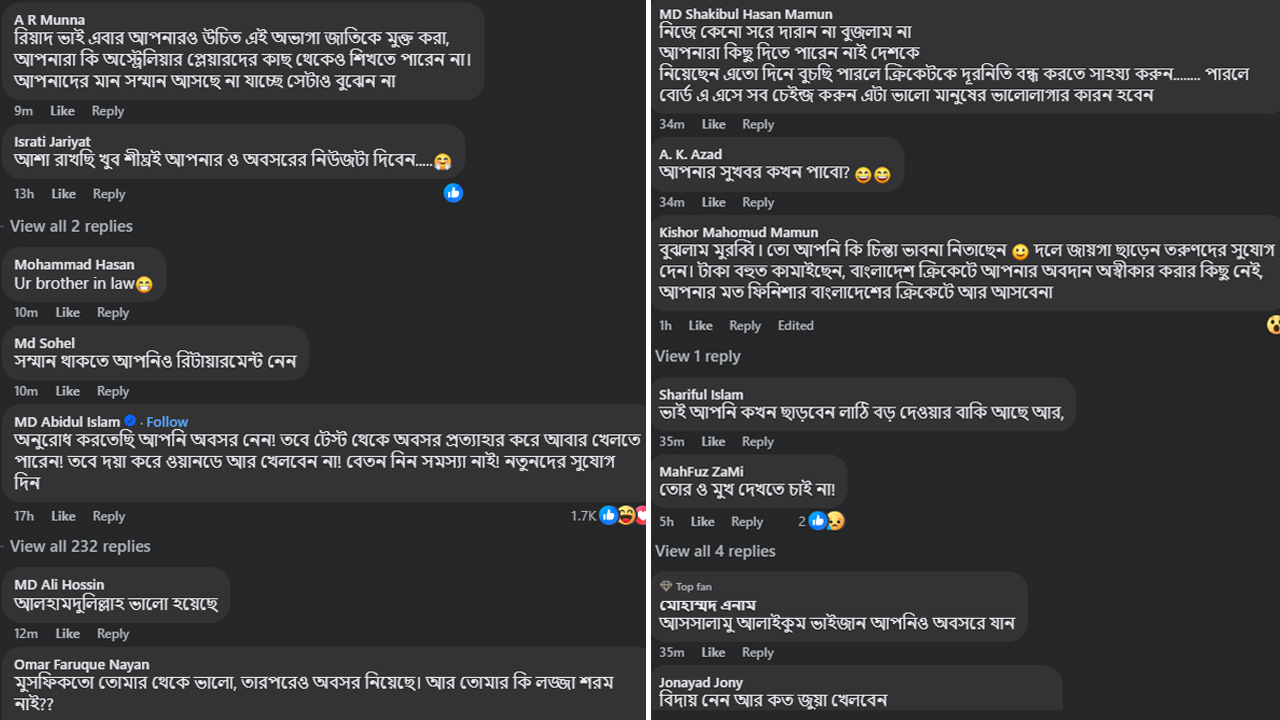Follow MD Abidul Islam
1280x720 pixels.
pyautogui.click(x=167, y=422)
